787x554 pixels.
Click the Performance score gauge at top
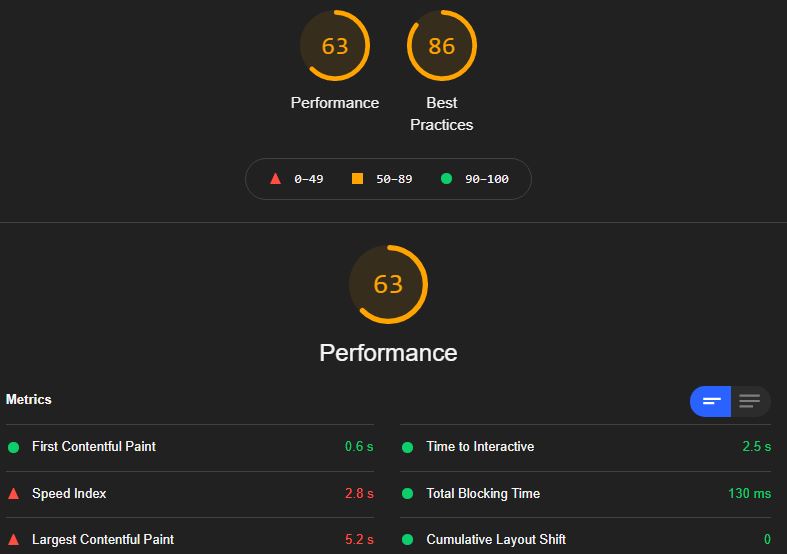pos(335,46)
